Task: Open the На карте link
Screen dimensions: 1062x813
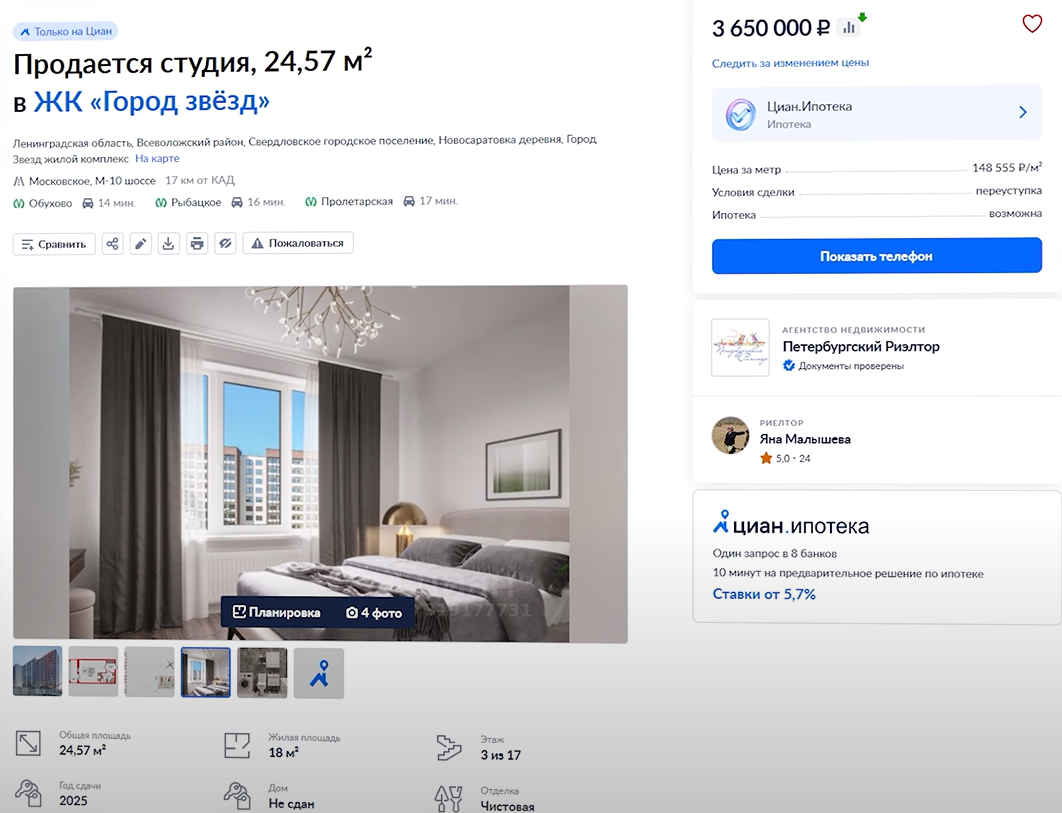Action: (157, 159)
